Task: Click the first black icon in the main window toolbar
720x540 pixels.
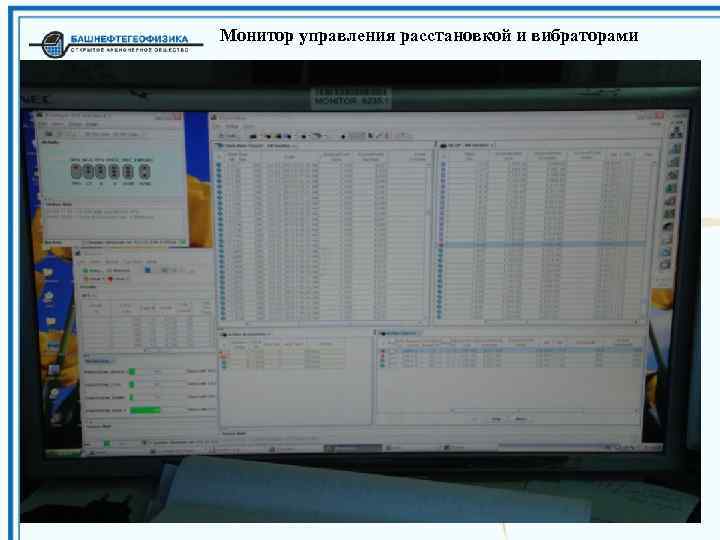Action: click(253, 136)
